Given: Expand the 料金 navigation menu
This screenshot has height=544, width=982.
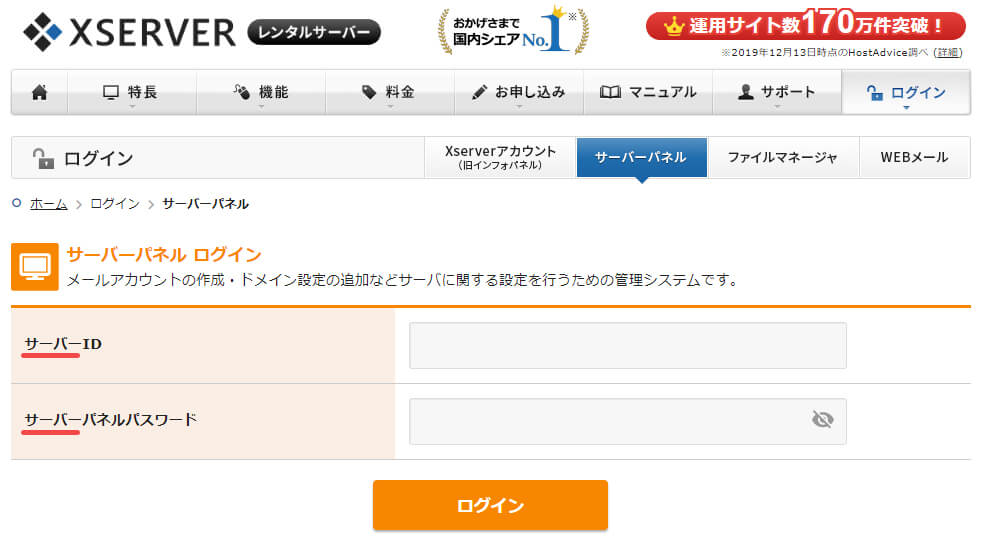Looking at the screenshot, I should click(389, 92).
